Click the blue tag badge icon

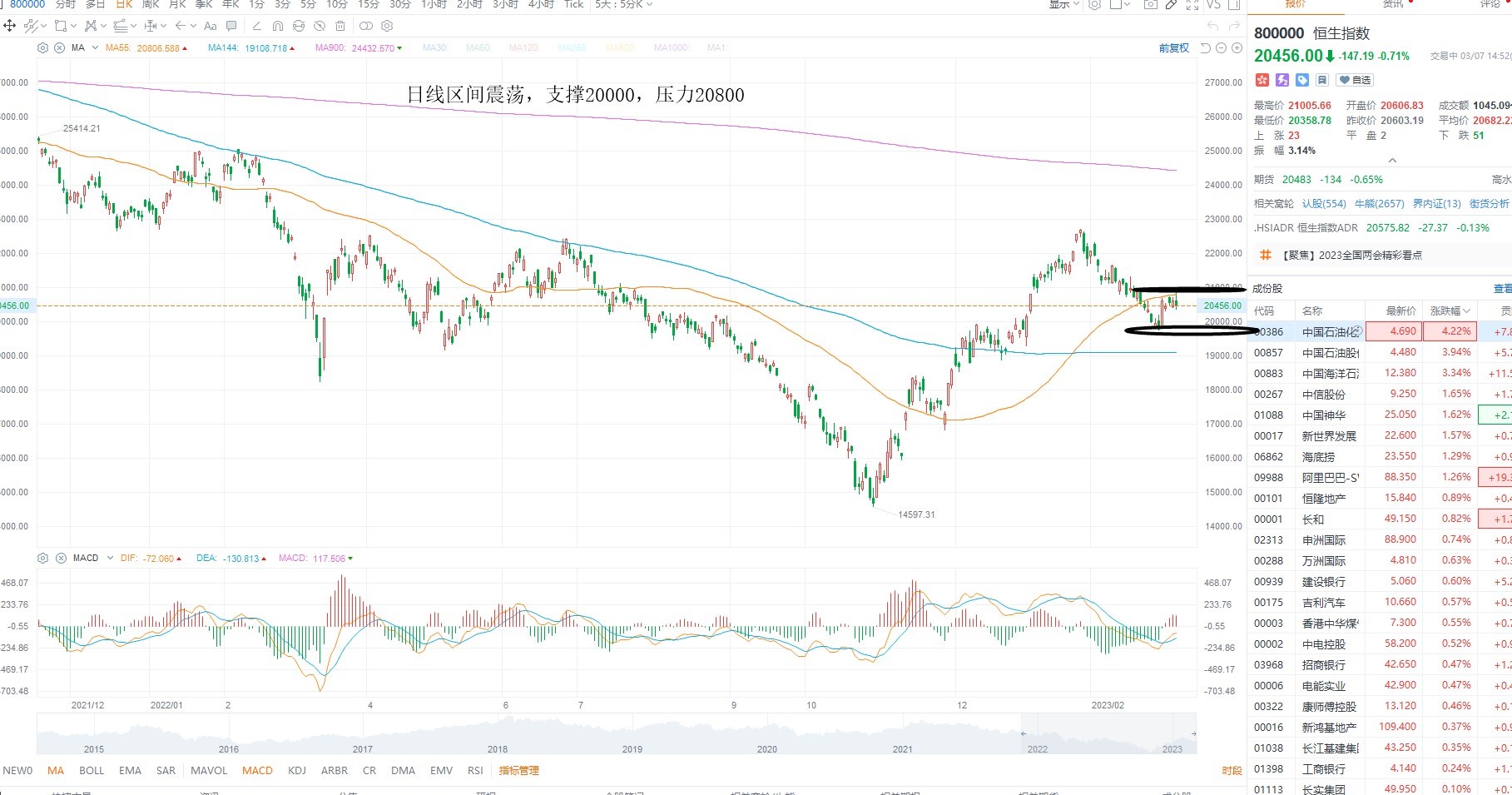click(x=1302, y=80)
